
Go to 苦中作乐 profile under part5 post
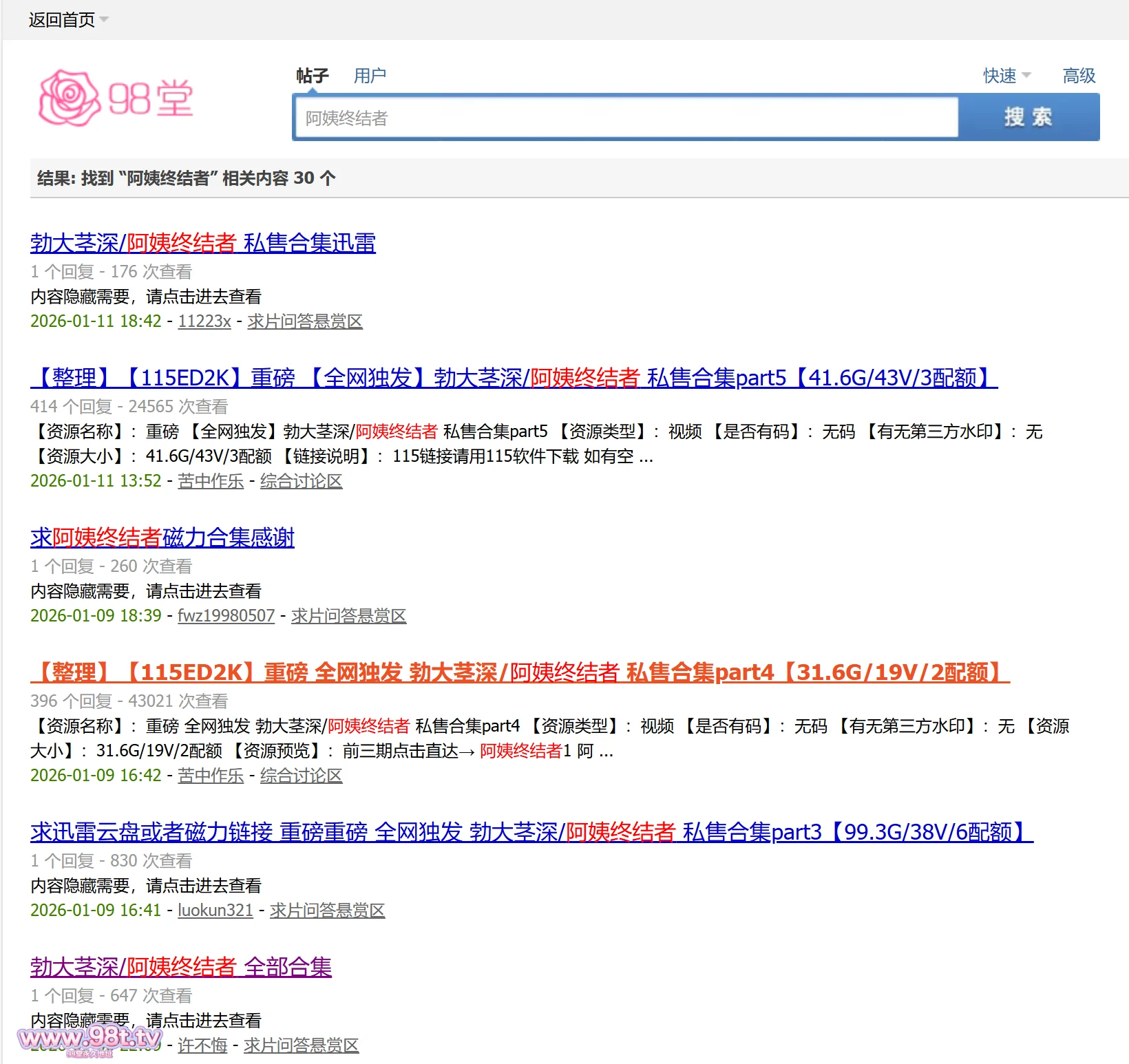tap(211, 481)
